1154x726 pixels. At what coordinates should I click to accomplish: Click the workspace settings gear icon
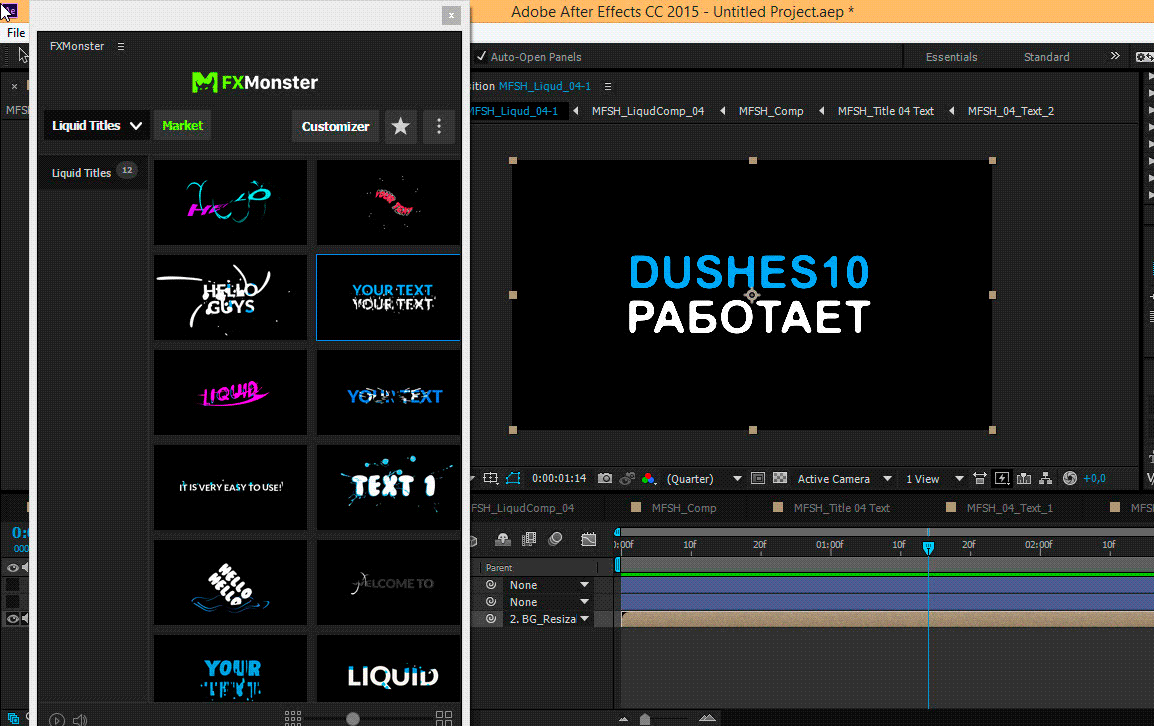(1144, 57)
